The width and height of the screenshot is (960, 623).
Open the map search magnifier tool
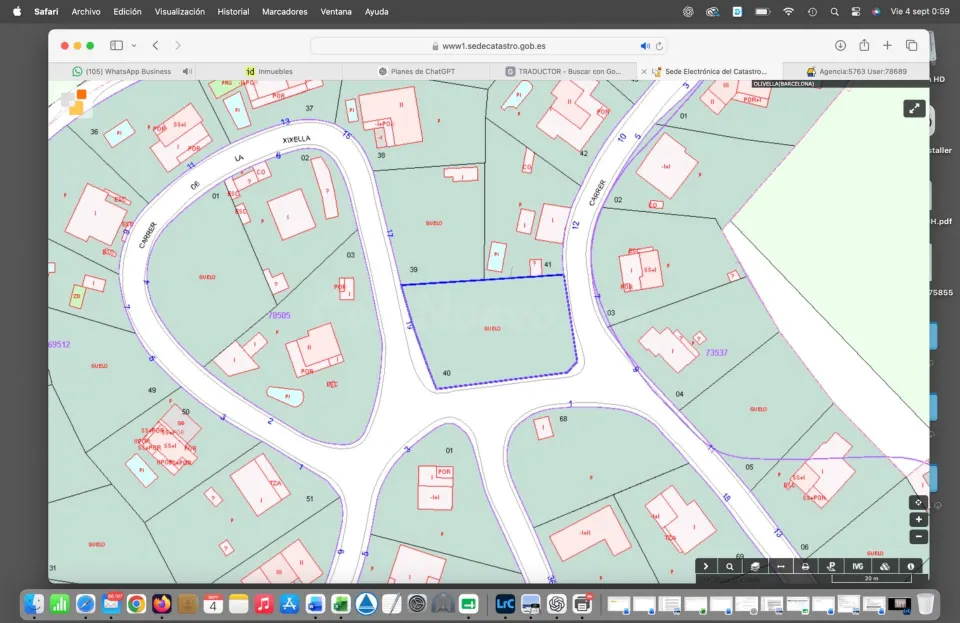(730, 566)
